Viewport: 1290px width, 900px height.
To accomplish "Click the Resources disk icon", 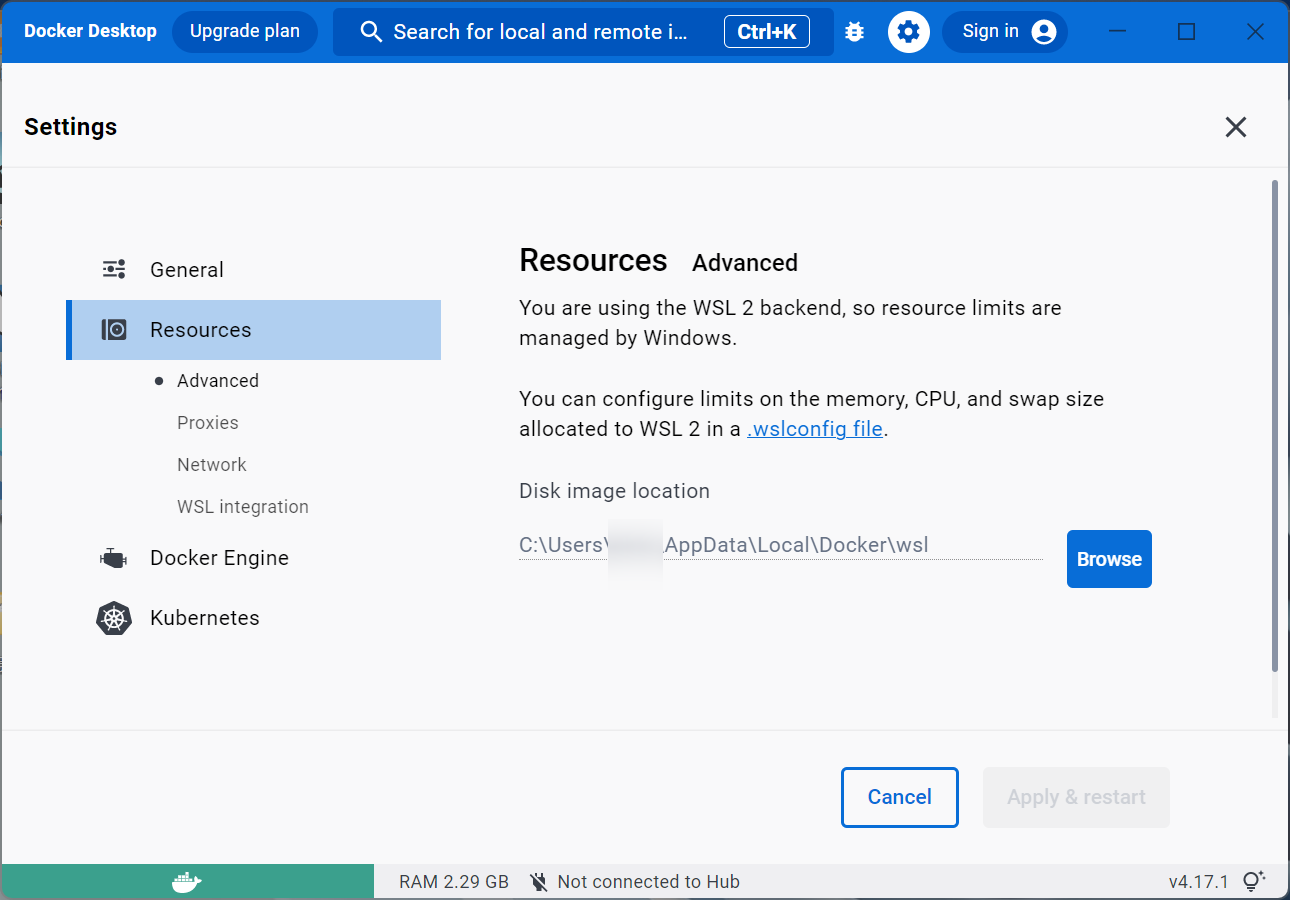I will pyautogui.click(x=114, y=330).
